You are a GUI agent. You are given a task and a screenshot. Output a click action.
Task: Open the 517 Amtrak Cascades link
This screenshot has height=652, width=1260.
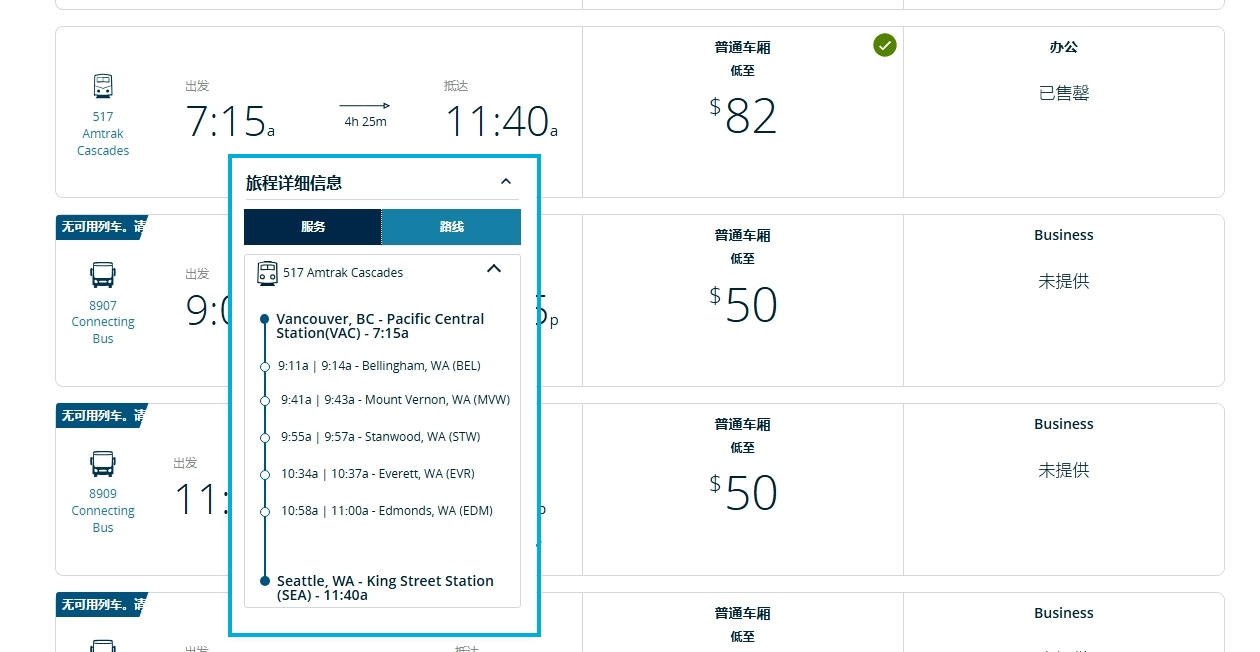click(103, 134)
